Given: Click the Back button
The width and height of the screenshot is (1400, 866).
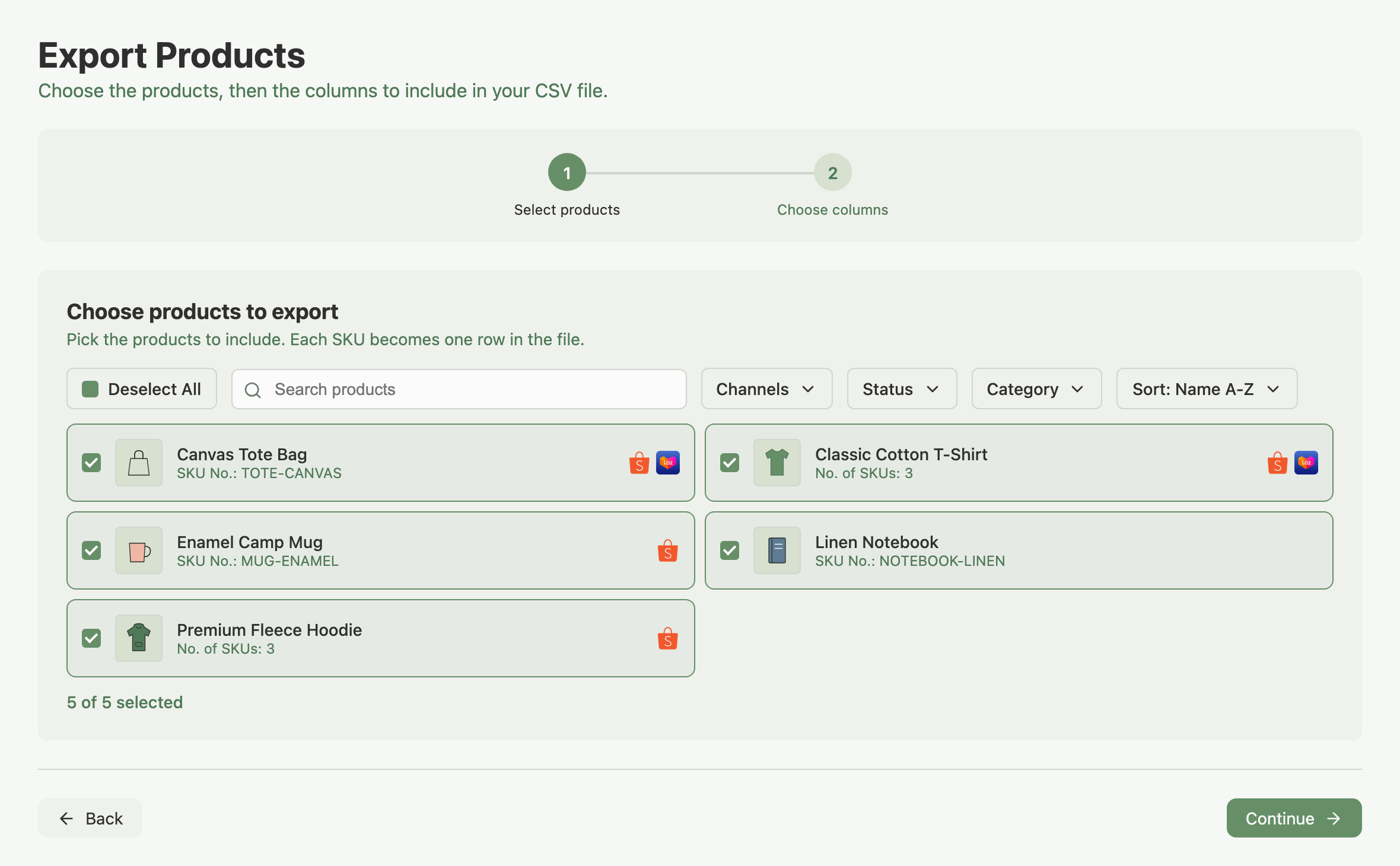Looking at the screenshot, I should [90, 818].
